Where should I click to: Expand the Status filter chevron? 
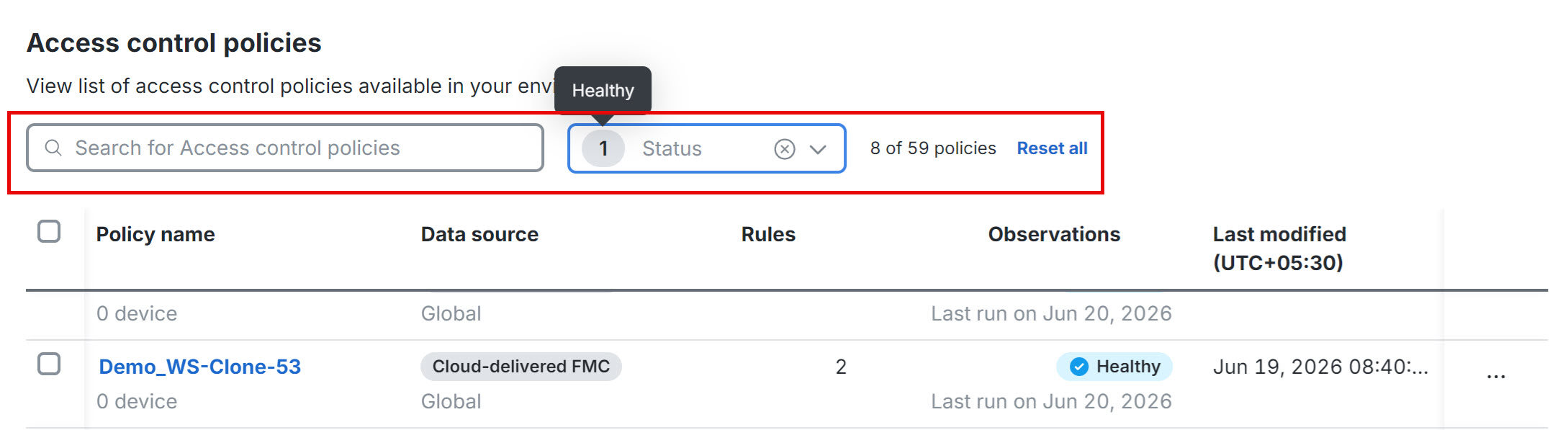[x=817, y=149]
